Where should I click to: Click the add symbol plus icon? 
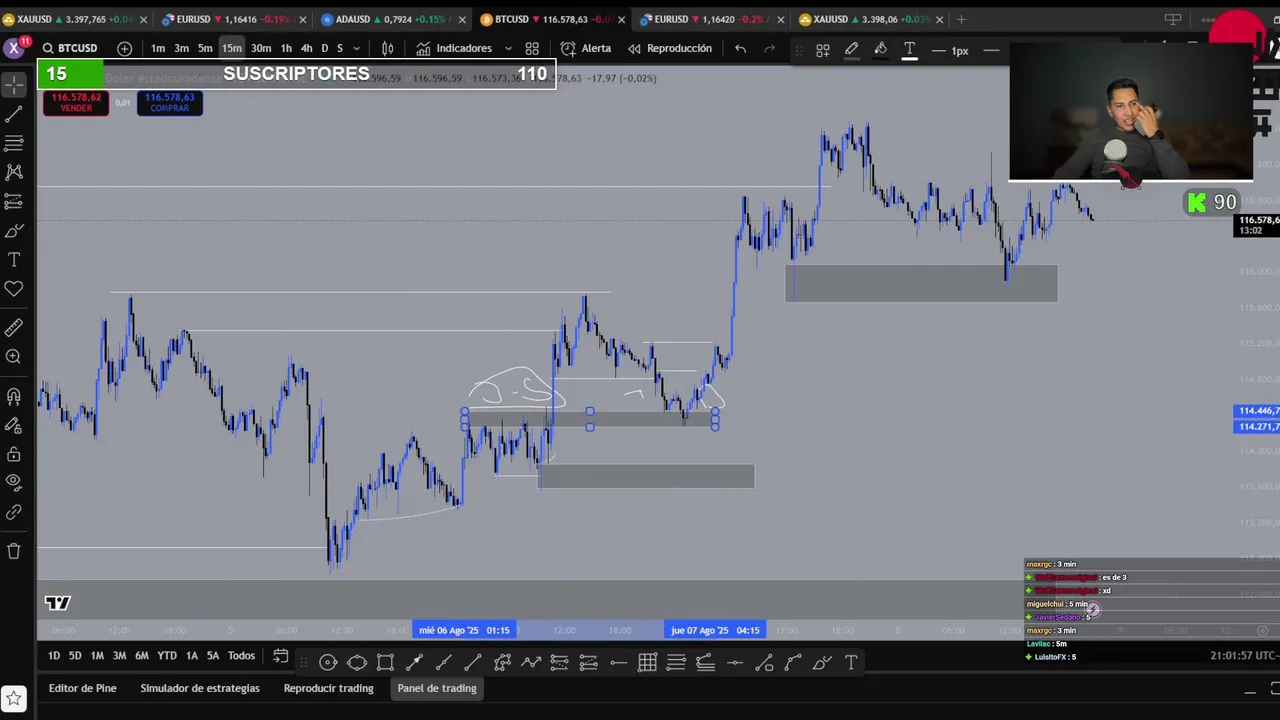[124, 48]
